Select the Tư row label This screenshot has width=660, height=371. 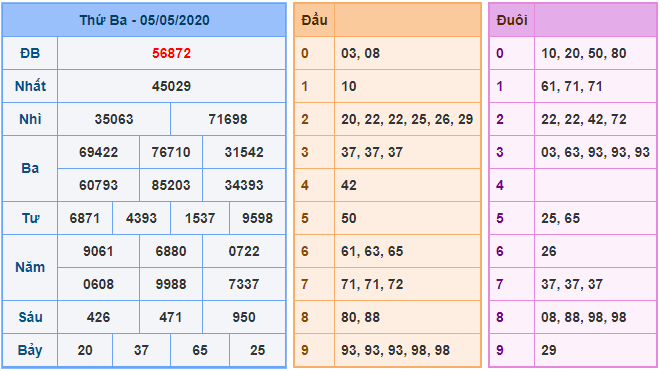click(x=30, y=218)
